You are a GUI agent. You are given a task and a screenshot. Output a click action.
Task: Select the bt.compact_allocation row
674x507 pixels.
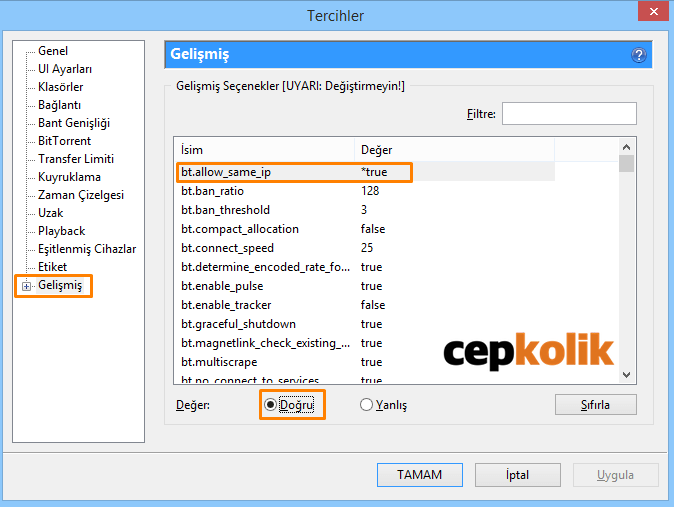click(x=365, y=229)
